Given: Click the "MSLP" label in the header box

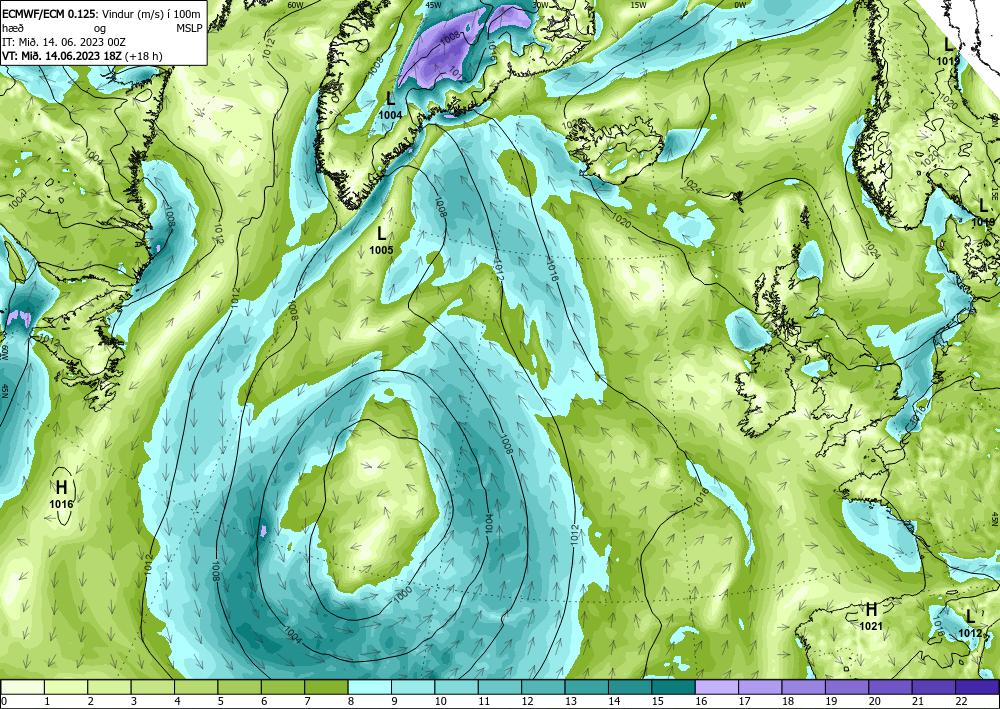Looking at the screenshot, I should pyautogui.click(x=188, y=29).
